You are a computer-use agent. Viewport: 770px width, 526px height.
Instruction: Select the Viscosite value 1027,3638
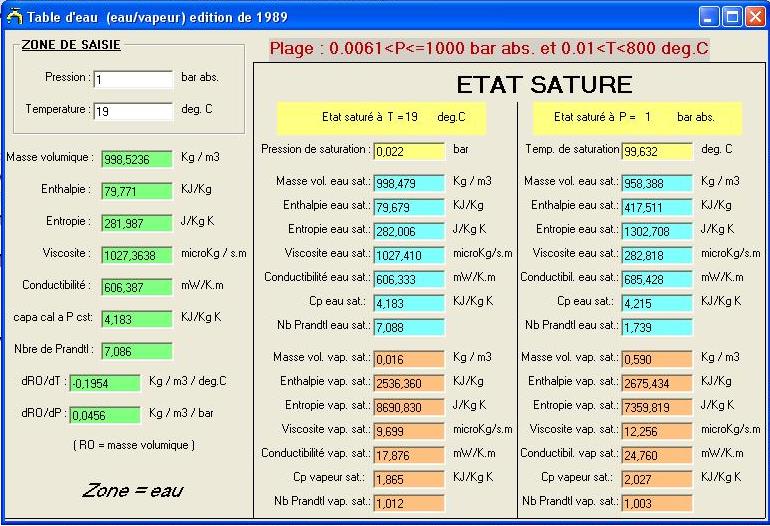[x=137, y=255]
